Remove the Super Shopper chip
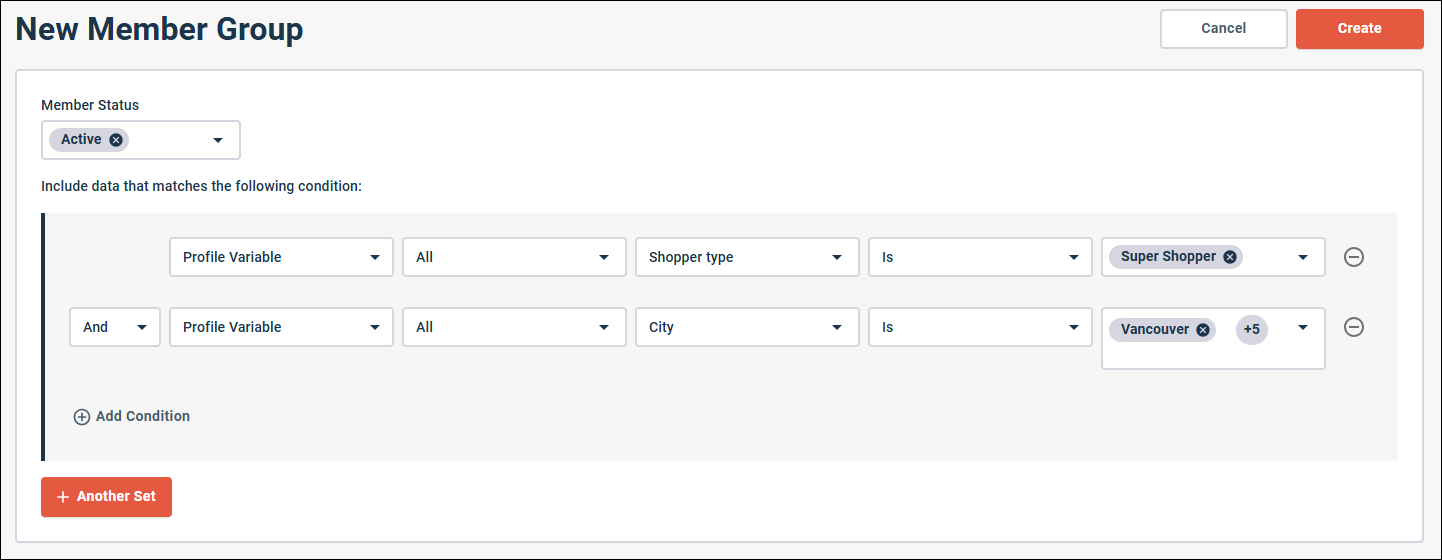Viewport: 1442px width, 560px height. [1230, 257]
